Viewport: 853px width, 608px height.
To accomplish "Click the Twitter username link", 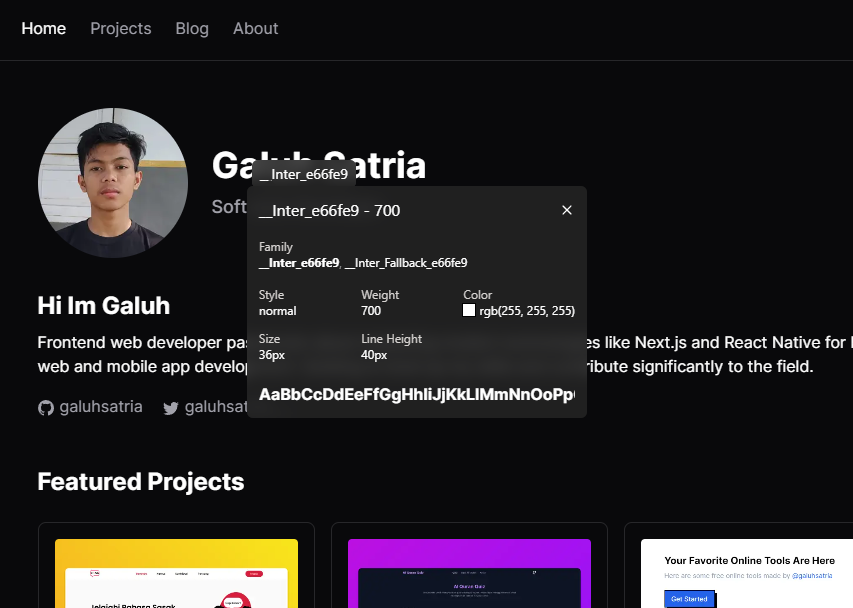I will [214, 407].
